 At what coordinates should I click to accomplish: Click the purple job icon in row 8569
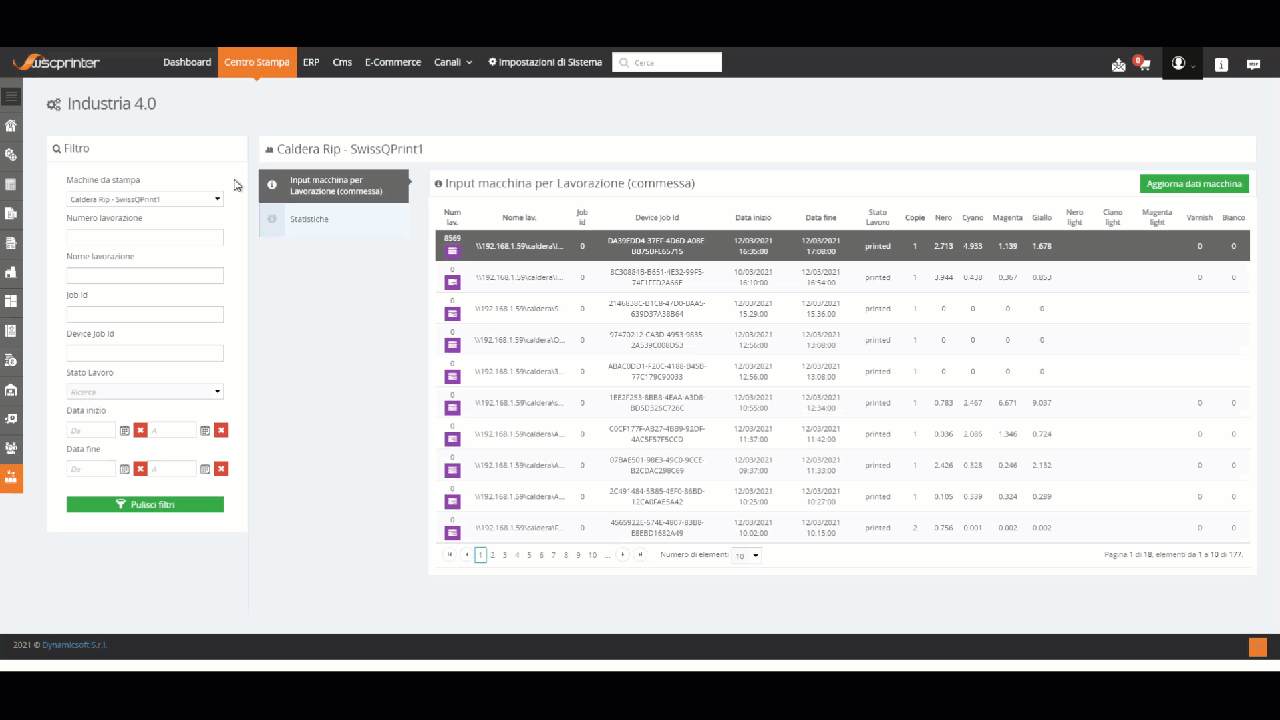452,251
